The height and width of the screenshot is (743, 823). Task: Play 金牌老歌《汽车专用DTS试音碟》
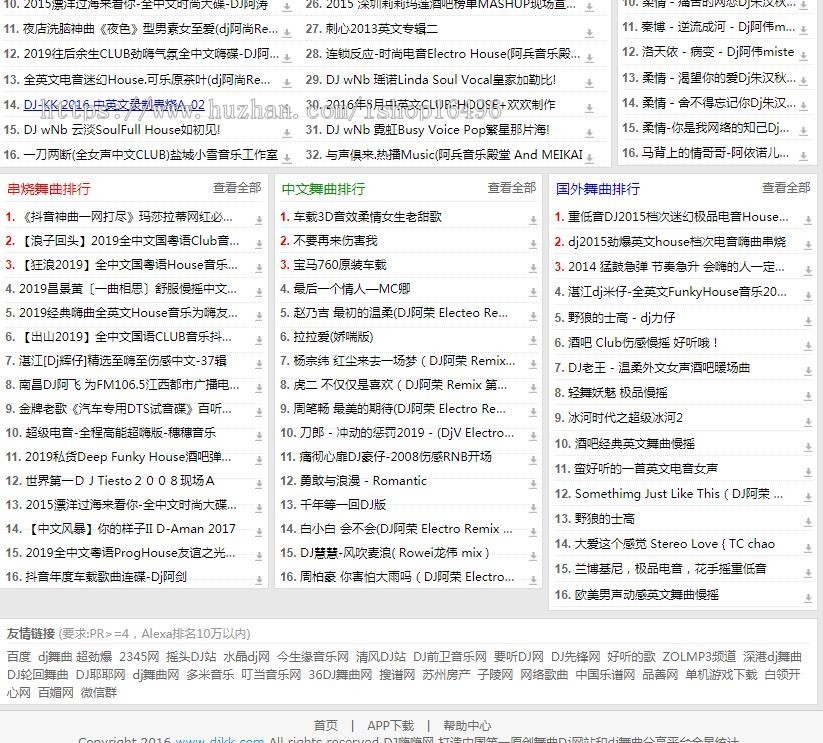pos(125,409)
